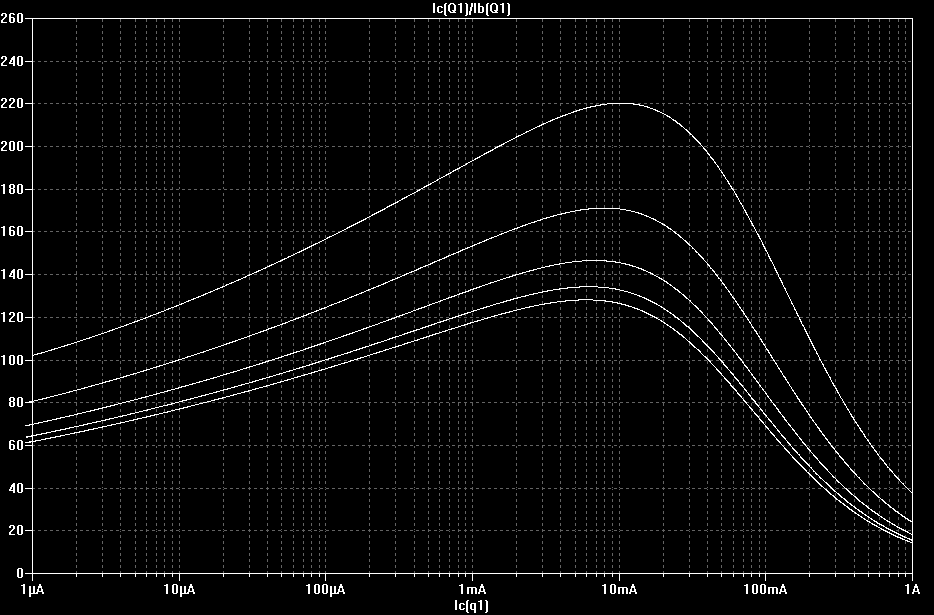Click the 100 vertical axis label
Viewport: 934px width, 615px height.
pyautogui.click(x=12, y=360)
